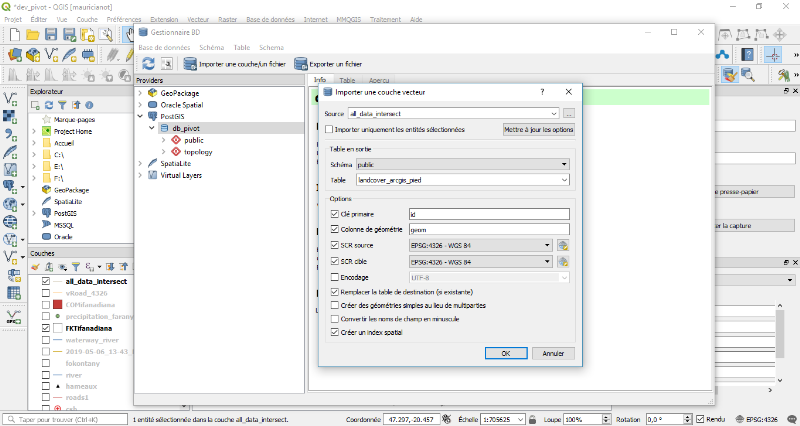The image size is (800, 426).
Task: Click the Refresh icon in Gestionnaire BD toolbar
Action: tap(149, 63)
